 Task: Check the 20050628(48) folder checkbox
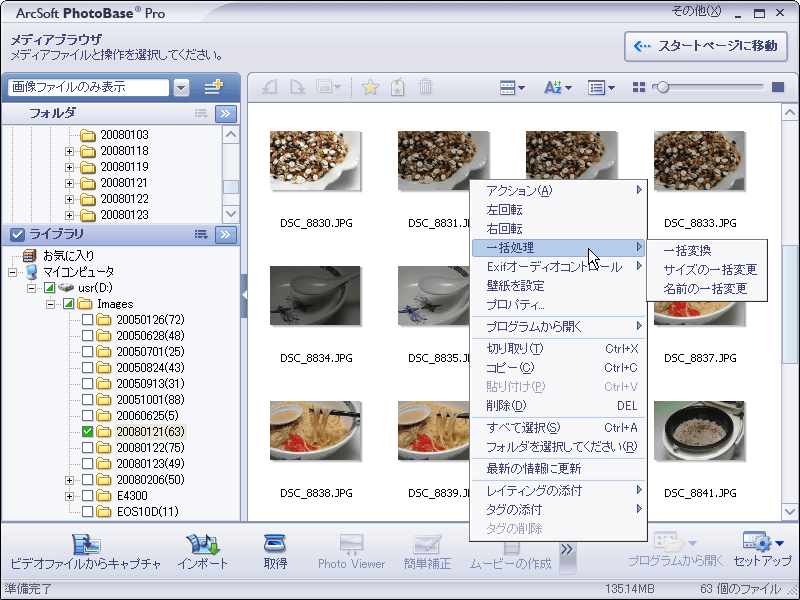tap(87, 336)
